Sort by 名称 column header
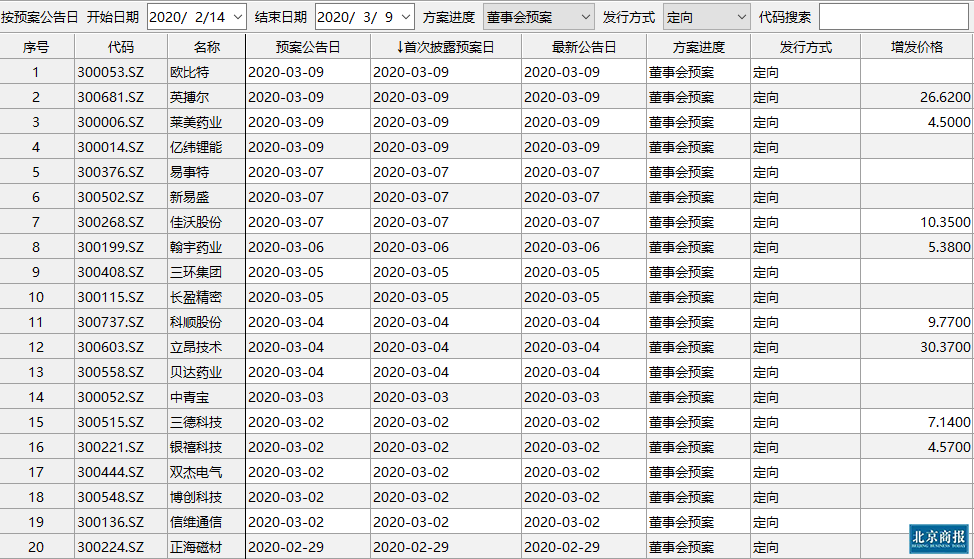The height and width of the screenshot is (559, 974). tap(206, 47)
